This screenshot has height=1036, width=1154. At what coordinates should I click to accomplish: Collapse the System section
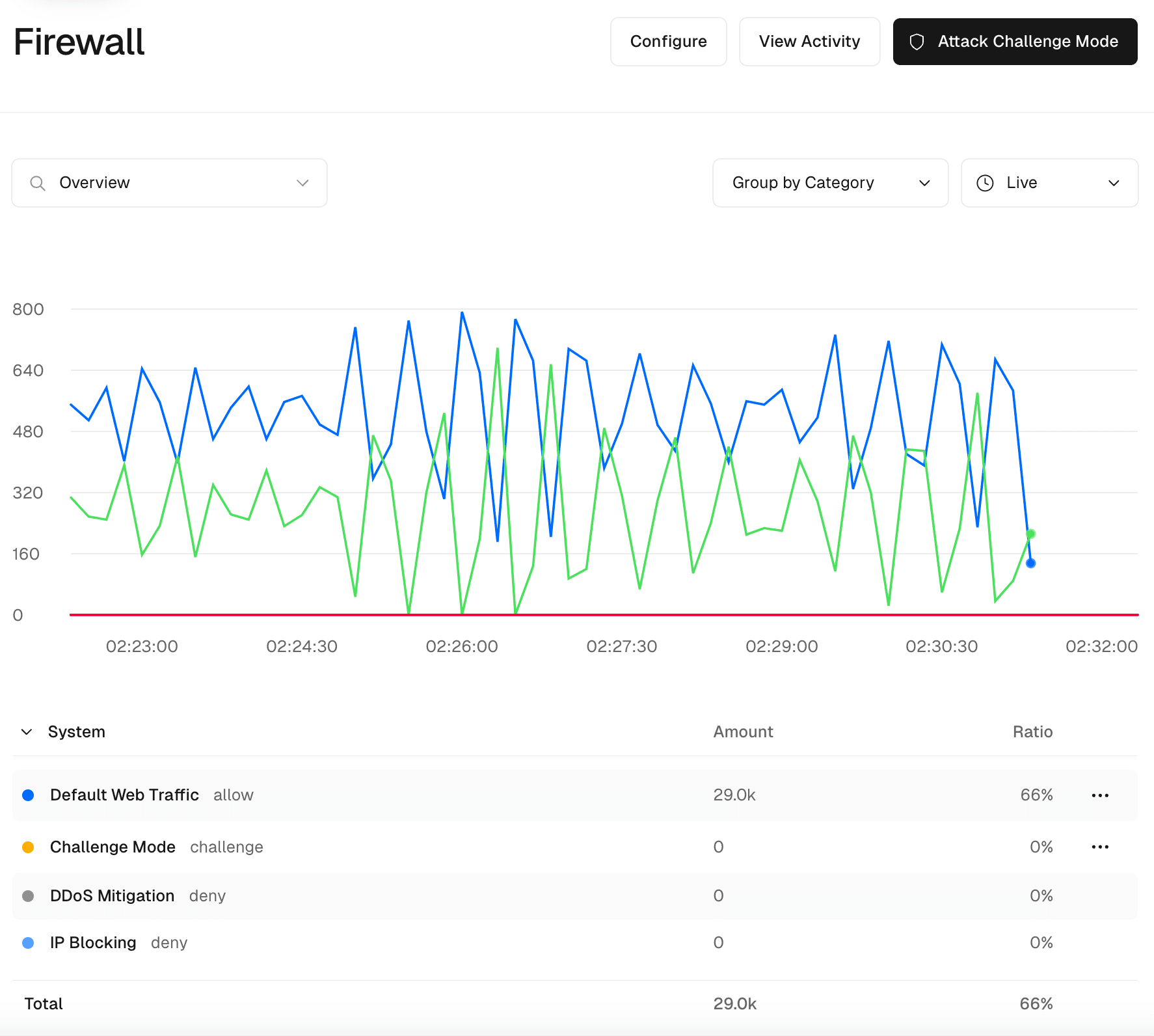(27, 731)
